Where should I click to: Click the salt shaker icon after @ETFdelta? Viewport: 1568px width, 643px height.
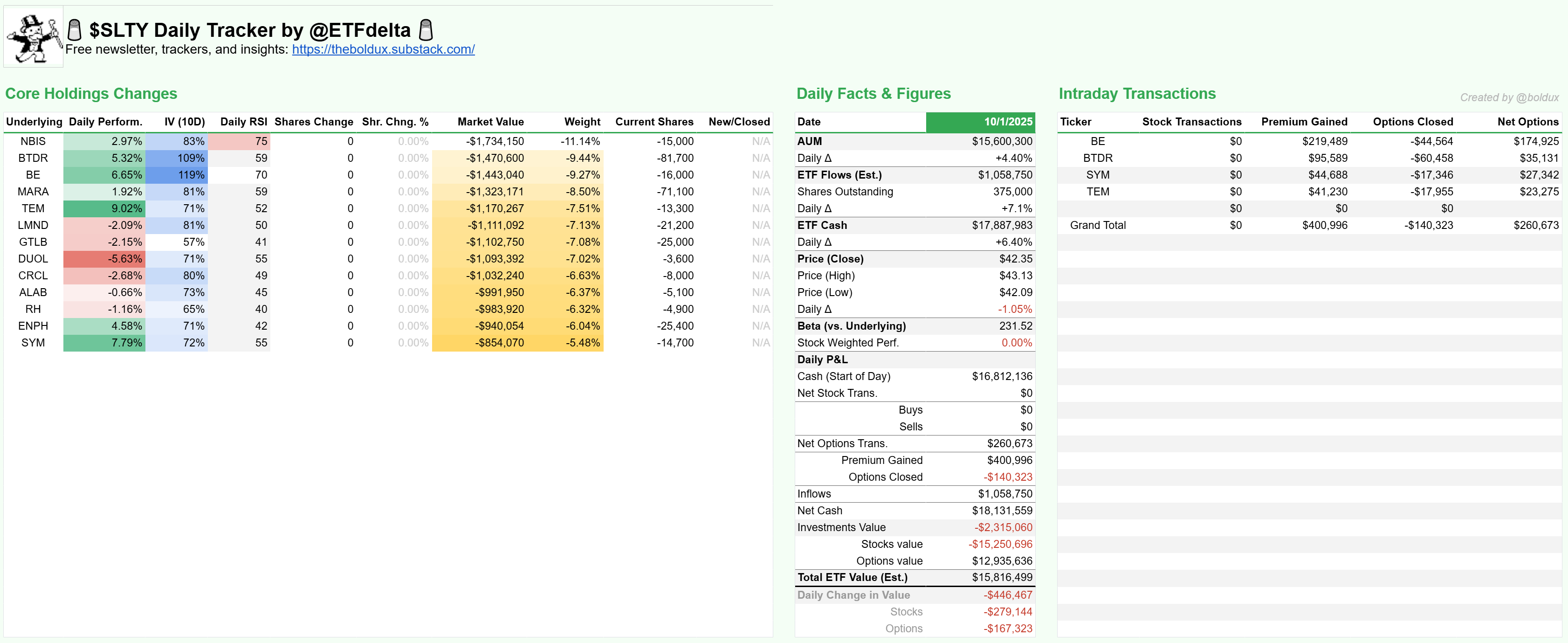(426, 30)
